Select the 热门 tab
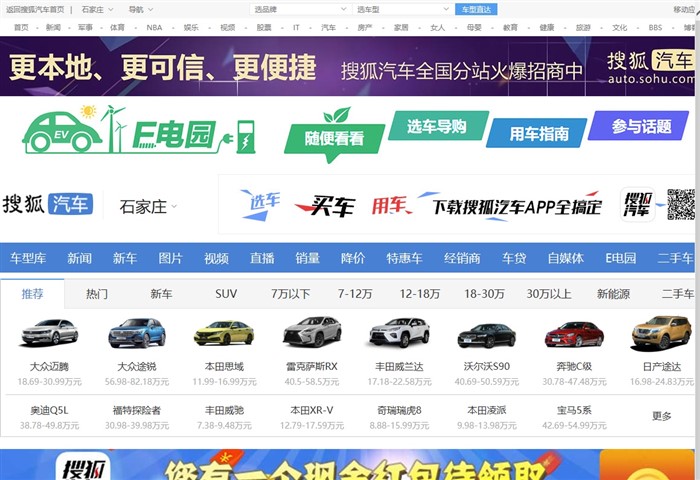 click(x=97, y=294)
